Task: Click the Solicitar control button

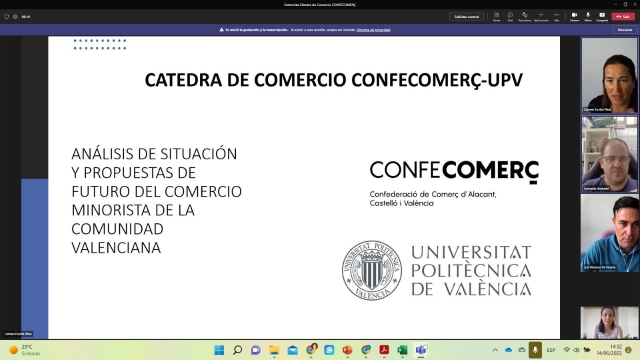Action: (467, 16)
